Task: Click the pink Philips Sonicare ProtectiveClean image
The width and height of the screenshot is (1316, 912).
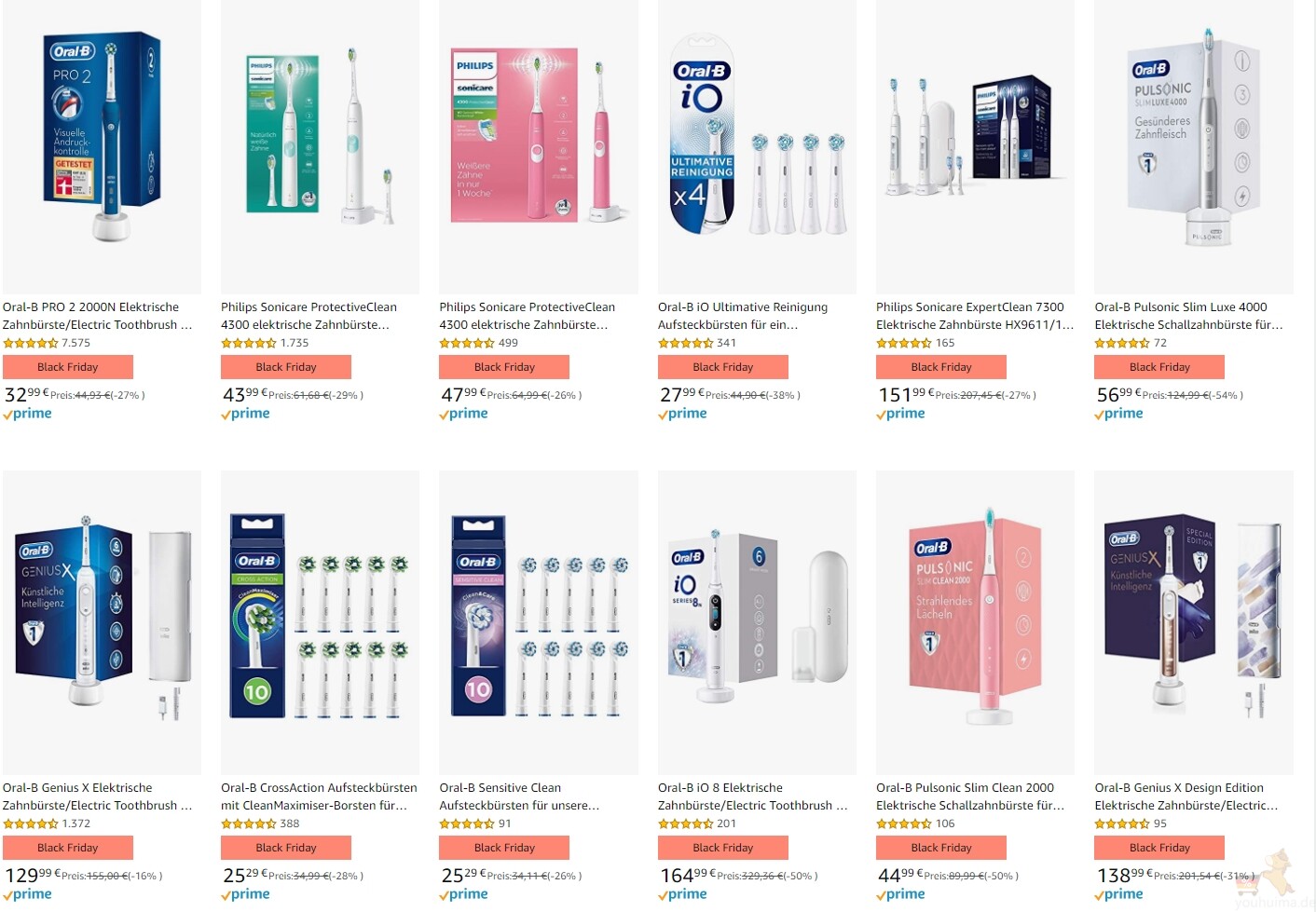Action: [x=539, y=146]
